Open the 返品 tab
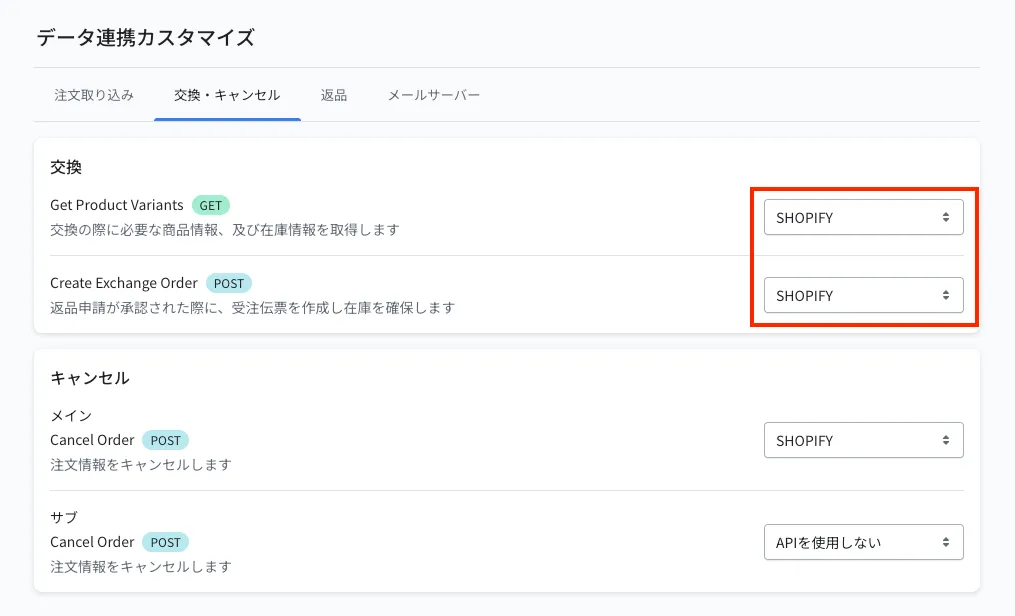Screen dimensions: 1015x616 click(x=333, y=95)
